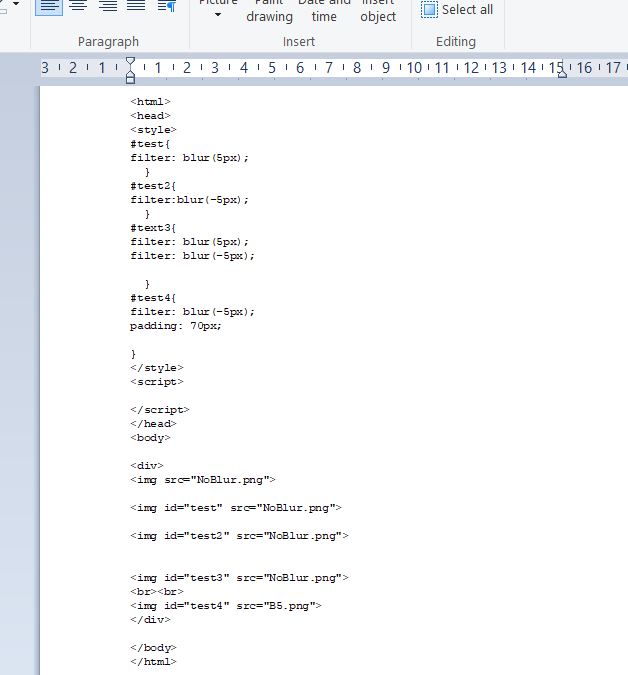Insert Date and time
Image resolution: width=628 pixels, height=675 pixels.
click(324, 11)
